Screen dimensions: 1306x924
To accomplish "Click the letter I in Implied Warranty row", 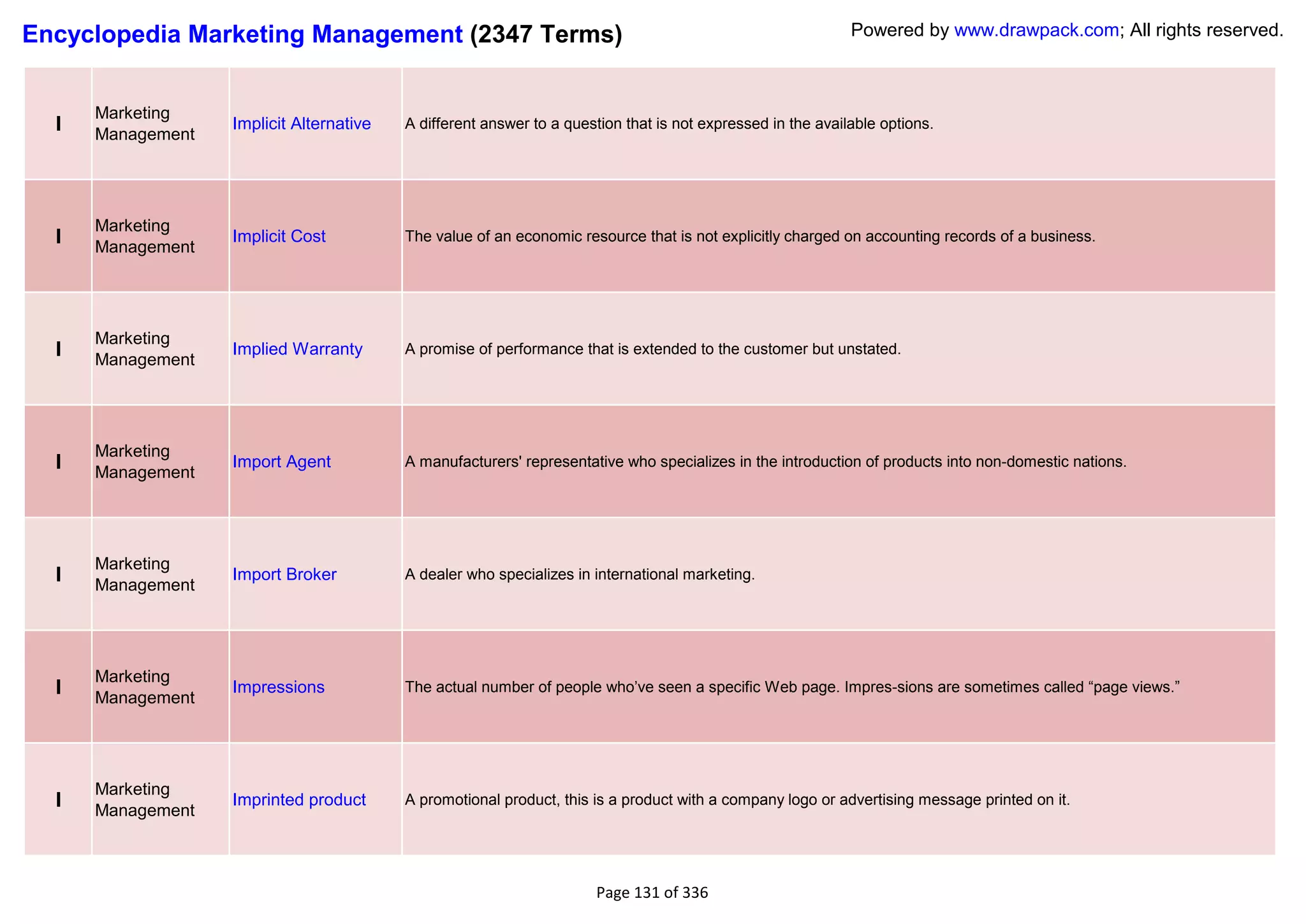I will click(59, 349).
